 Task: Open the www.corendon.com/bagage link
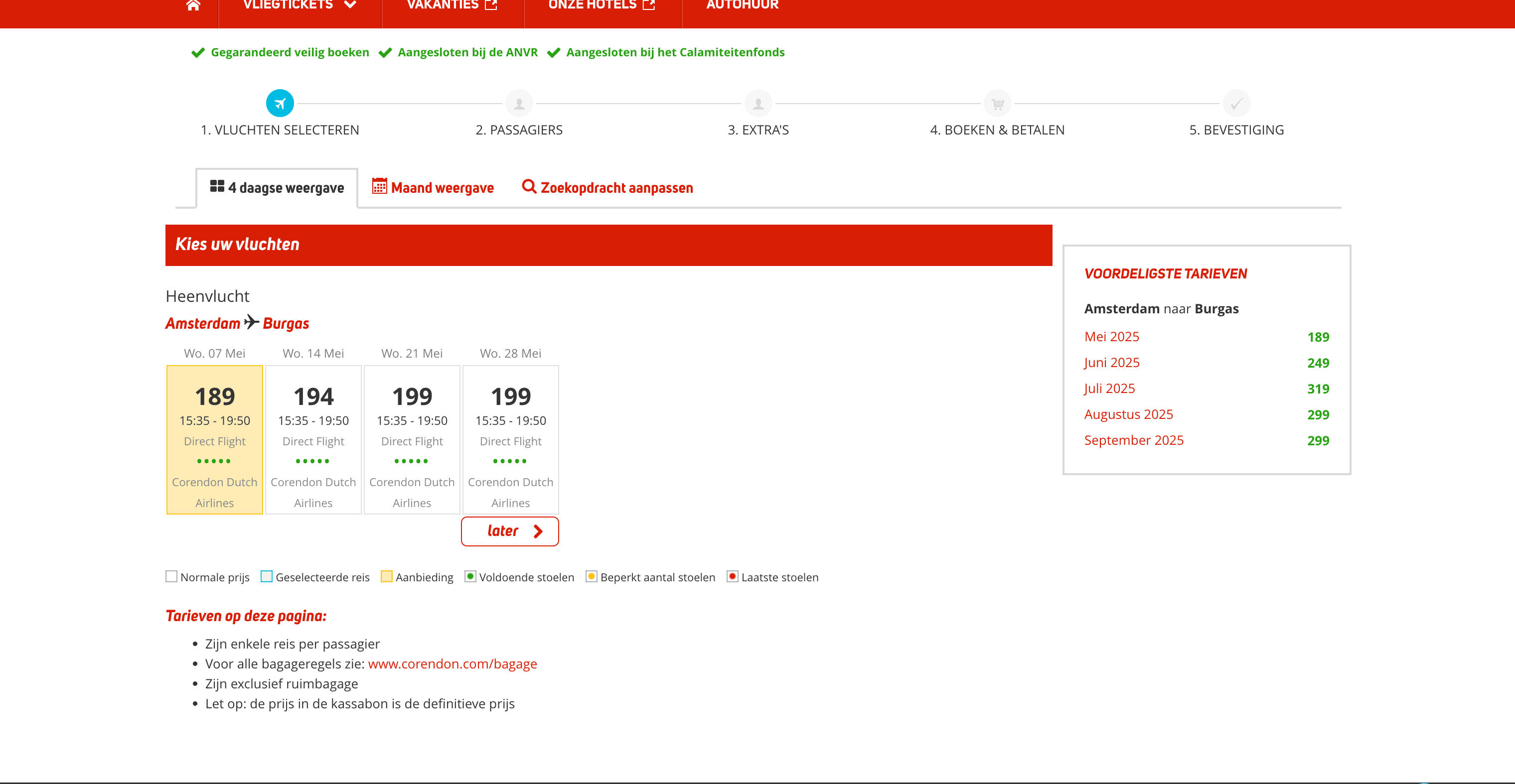453,664
